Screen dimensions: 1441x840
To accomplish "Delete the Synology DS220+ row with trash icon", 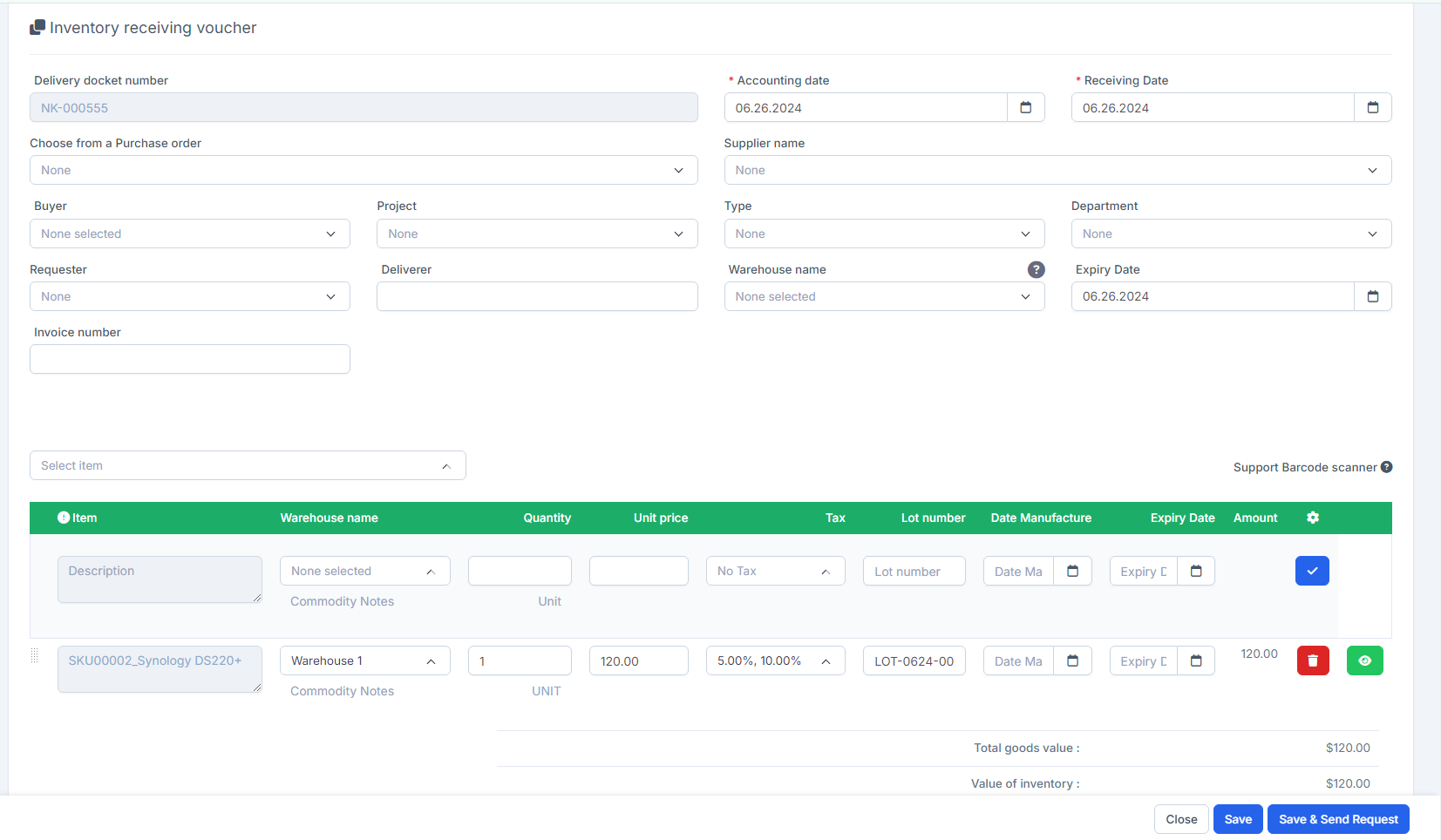I will click(x=1312, y=660).
